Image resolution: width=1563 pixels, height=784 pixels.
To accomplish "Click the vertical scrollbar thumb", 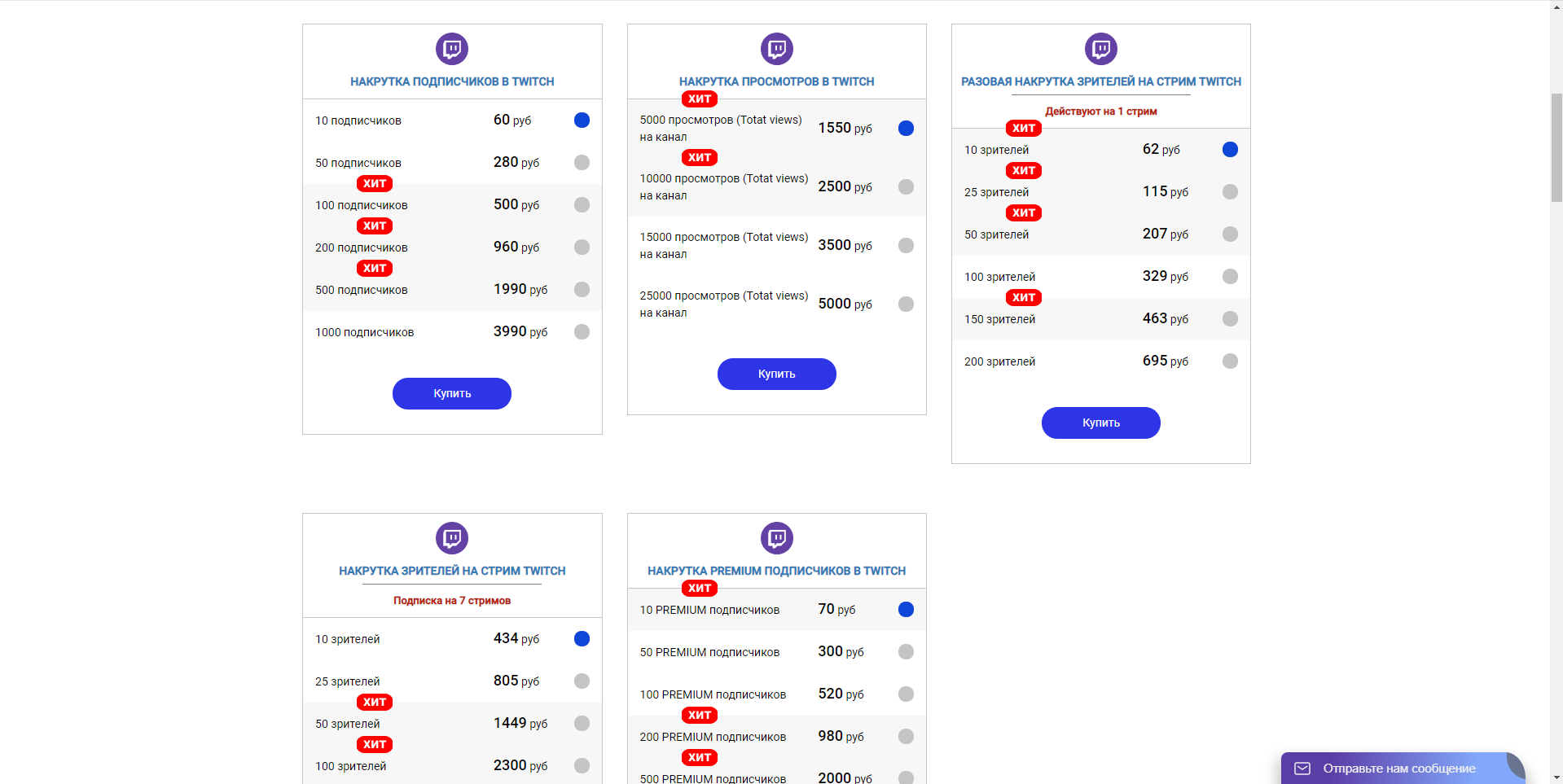I will 1556,147.
